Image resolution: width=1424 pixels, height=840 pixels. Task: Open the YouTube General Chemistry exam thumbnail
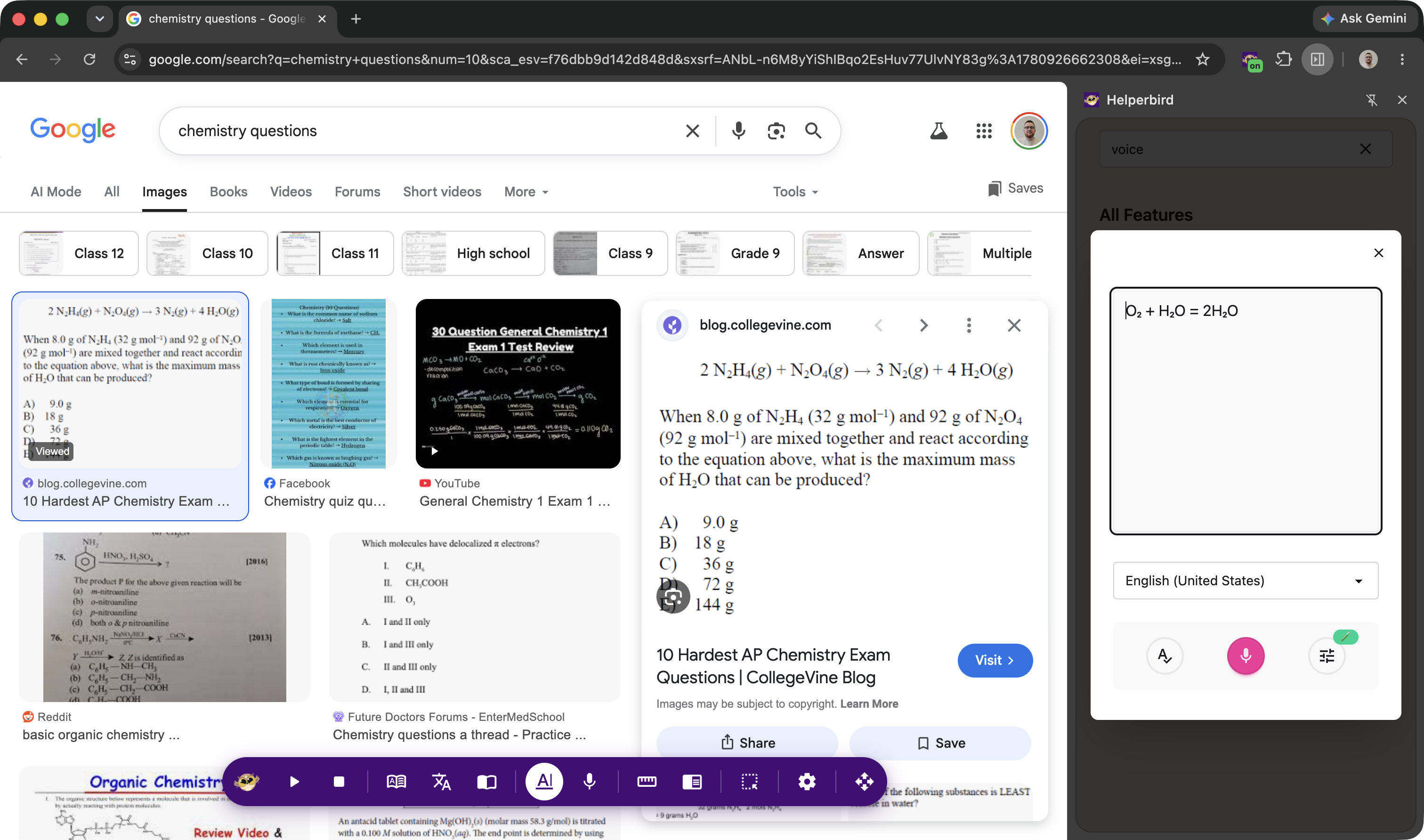coord(518,383)
